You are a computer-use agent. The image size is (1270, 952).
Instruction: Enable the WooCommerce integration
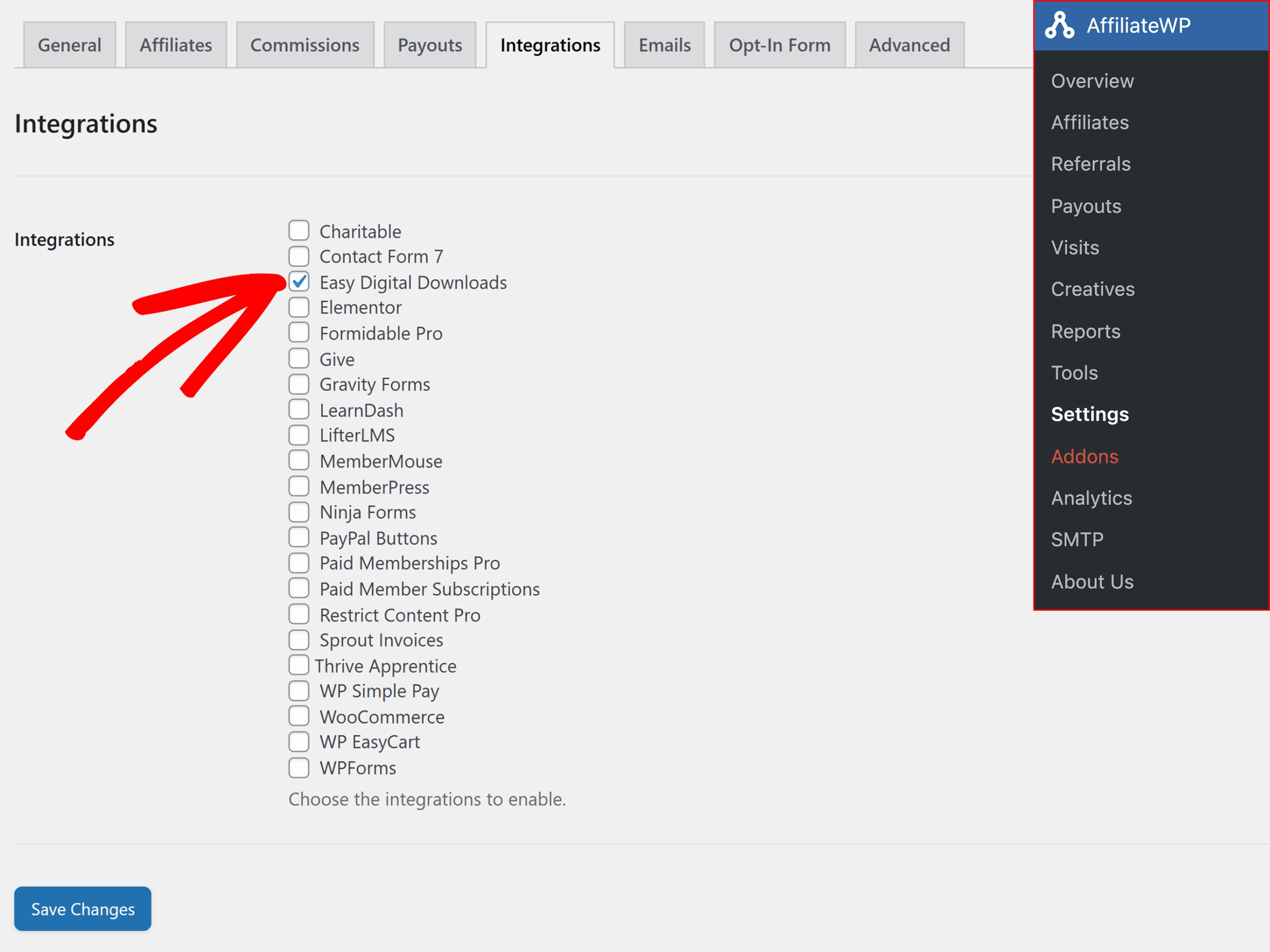(x=299, y=715)
